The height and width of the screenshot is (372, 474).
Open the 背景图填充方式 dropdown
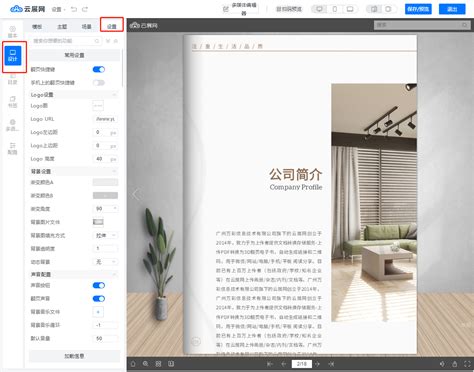pyautogui.click(x=105, y=235)
